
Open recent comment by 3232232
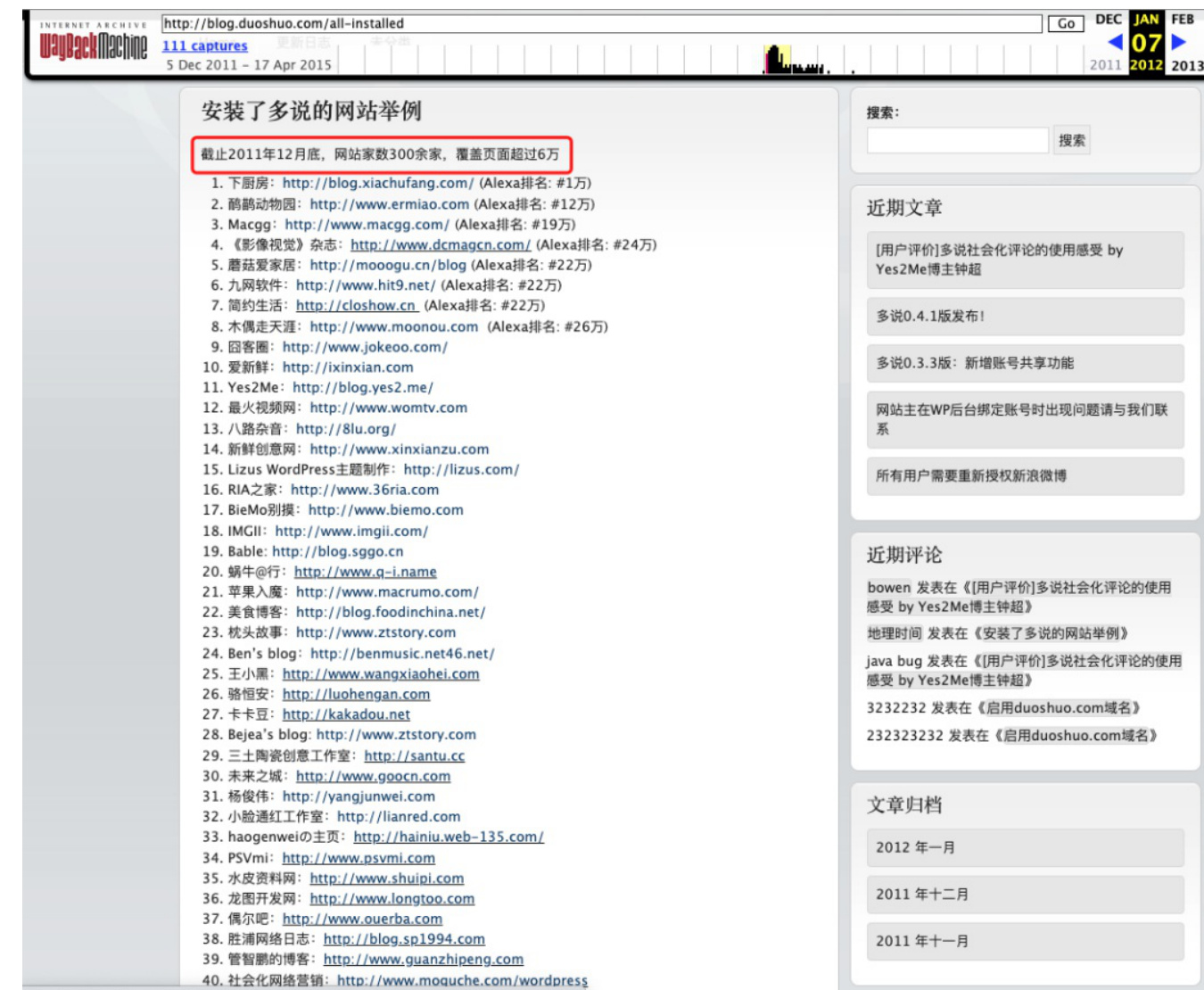click(1003, 708)
